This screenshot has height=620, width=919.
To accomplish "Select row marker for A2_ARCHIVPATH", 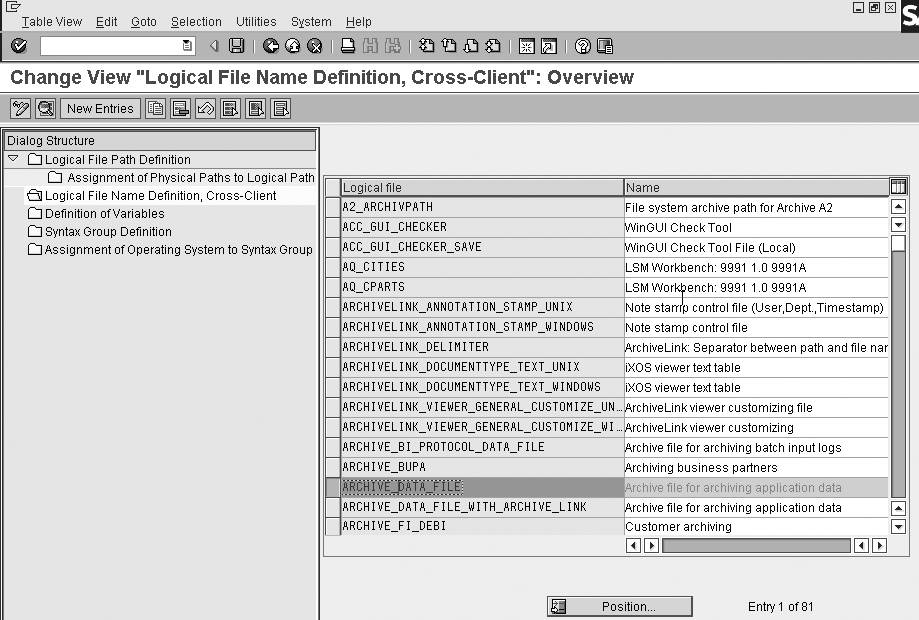I will (x=333, y=207).
